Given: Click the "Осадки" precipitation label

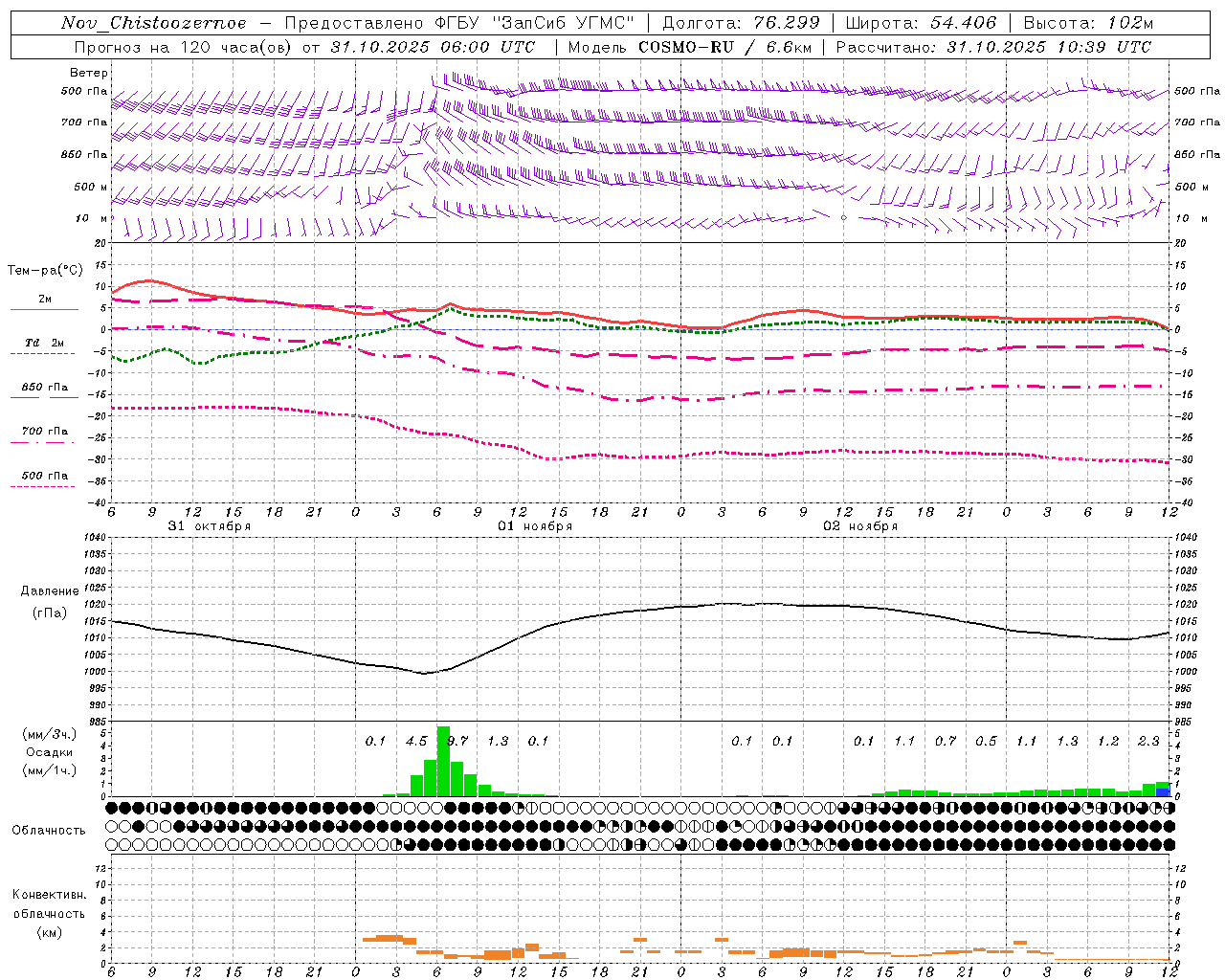Looking at the screenshot, I should click(x=50, y=752).
